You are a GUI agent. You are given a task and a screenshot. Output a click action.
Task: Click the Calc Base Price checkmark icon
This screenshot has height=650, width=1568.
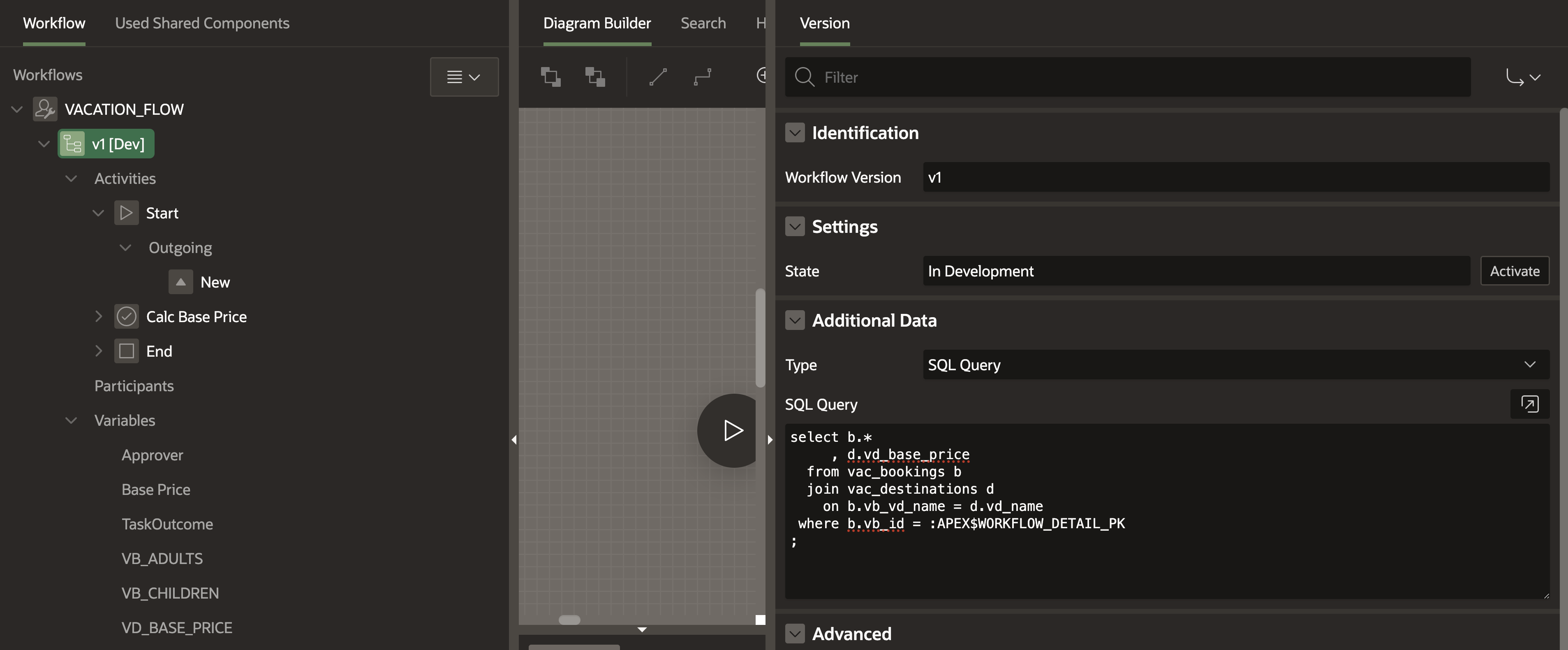[126, 317]
